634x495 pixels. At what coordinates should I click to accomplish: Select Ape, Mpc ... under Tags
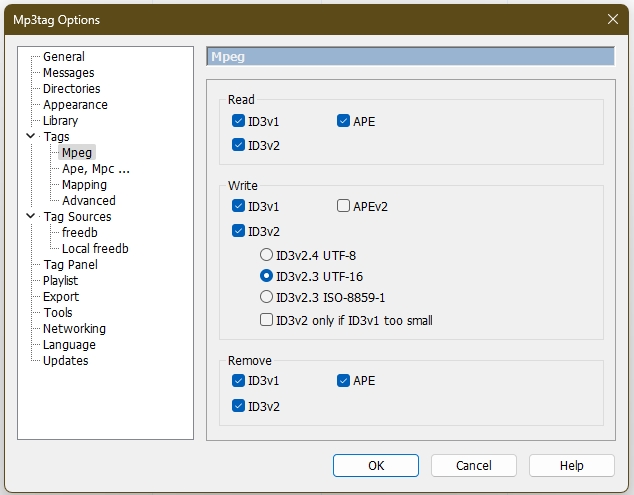pyautogui.click(x=96, y=169)
